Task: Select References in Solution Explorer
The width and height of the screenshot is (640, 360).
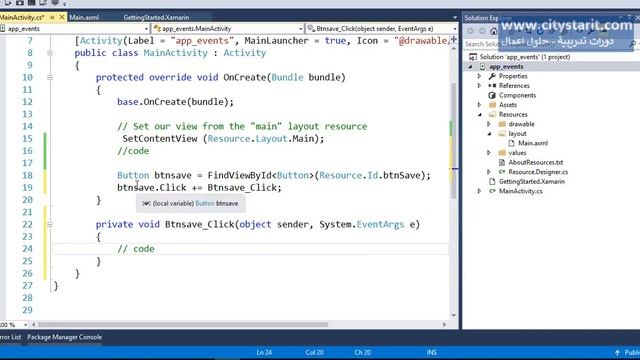Action: point(514,86)
